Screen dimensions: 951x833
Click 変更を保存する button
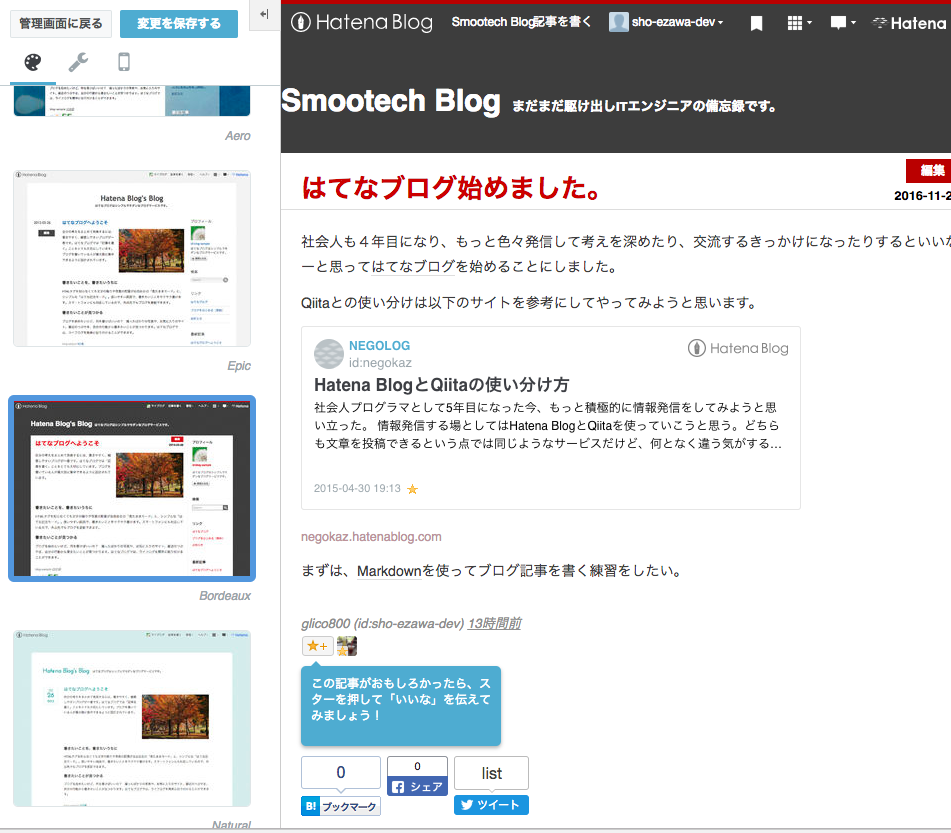pyautogui.click(x=179, y=24)
